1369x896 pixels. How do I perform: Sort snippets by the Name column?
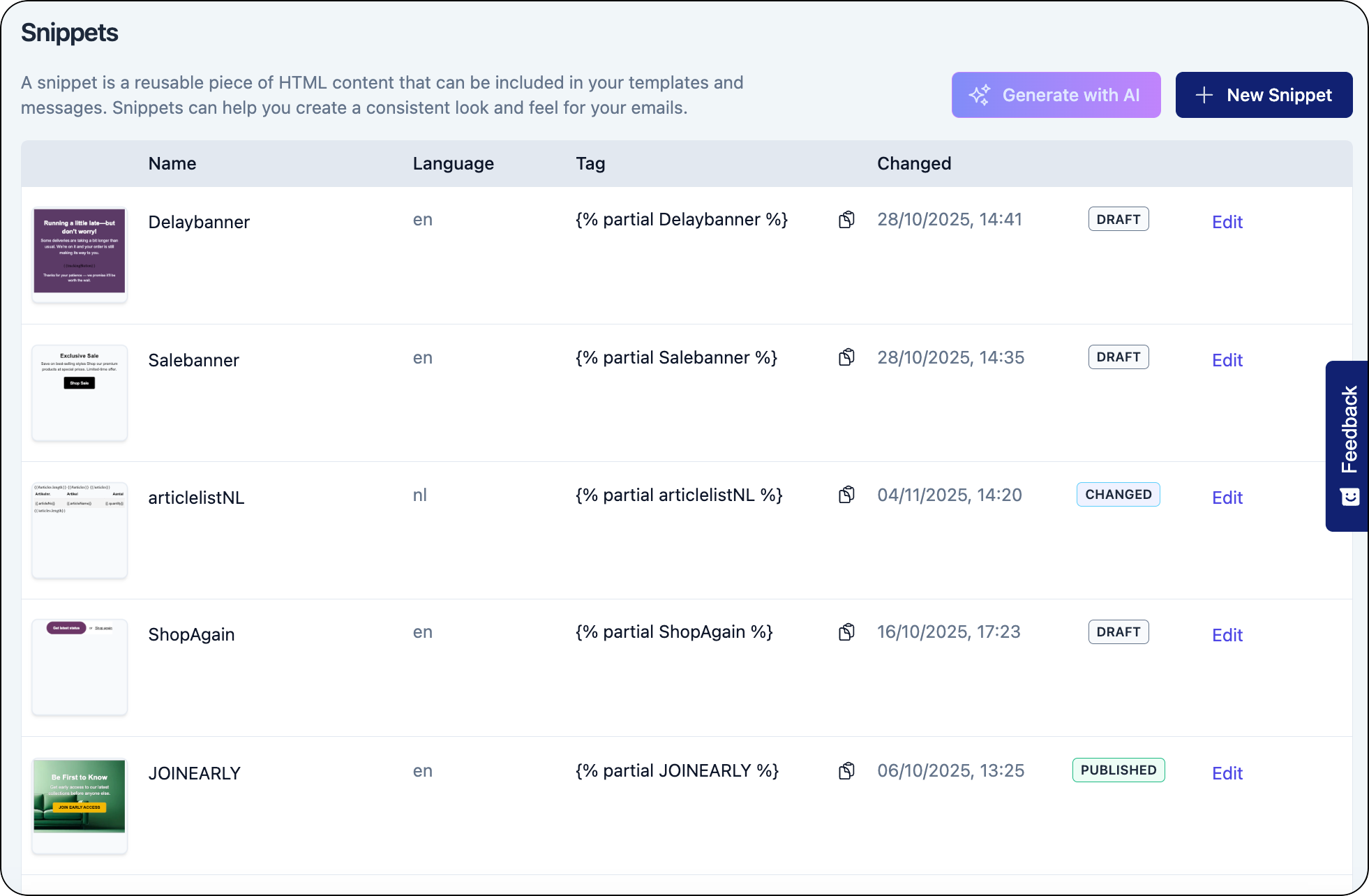click(172, 163)
